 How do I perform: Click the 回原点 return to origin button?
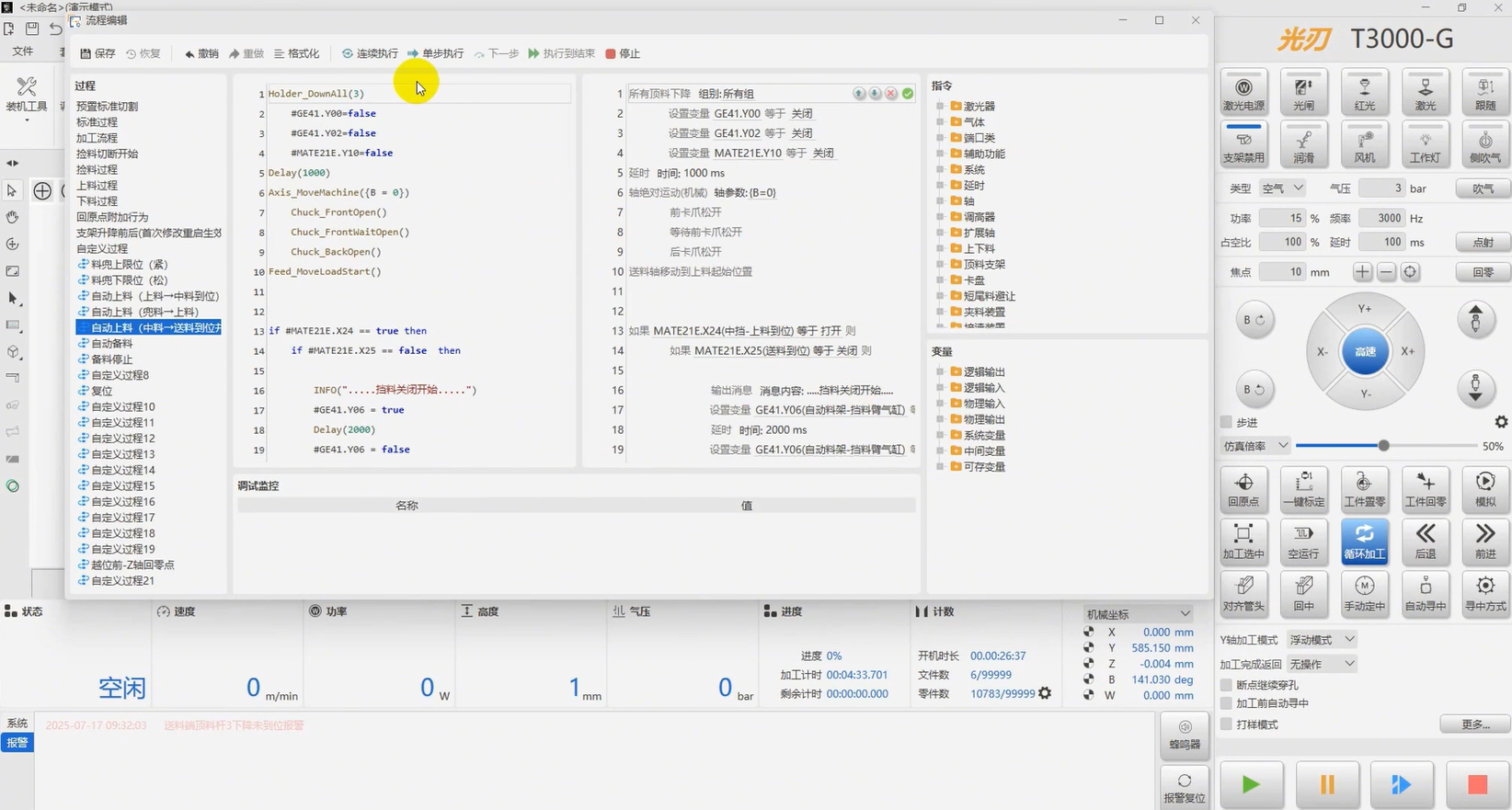tap(1243, 489)
